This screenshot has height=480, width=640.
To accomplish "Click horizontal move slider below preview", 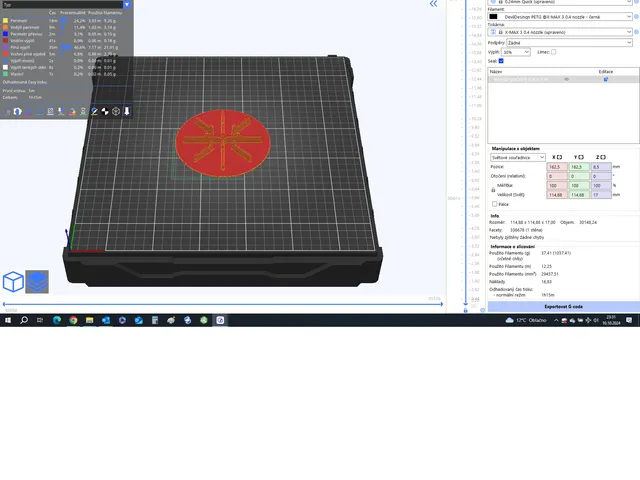I will [x=223, y=304].
